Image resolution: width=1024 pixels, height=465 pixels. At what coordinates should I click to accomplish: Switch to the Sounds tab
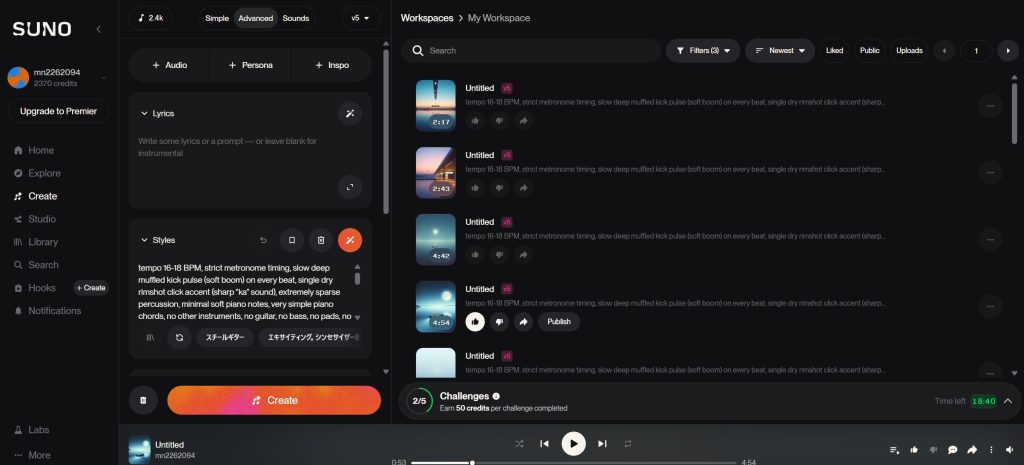[x=295, y=18]
